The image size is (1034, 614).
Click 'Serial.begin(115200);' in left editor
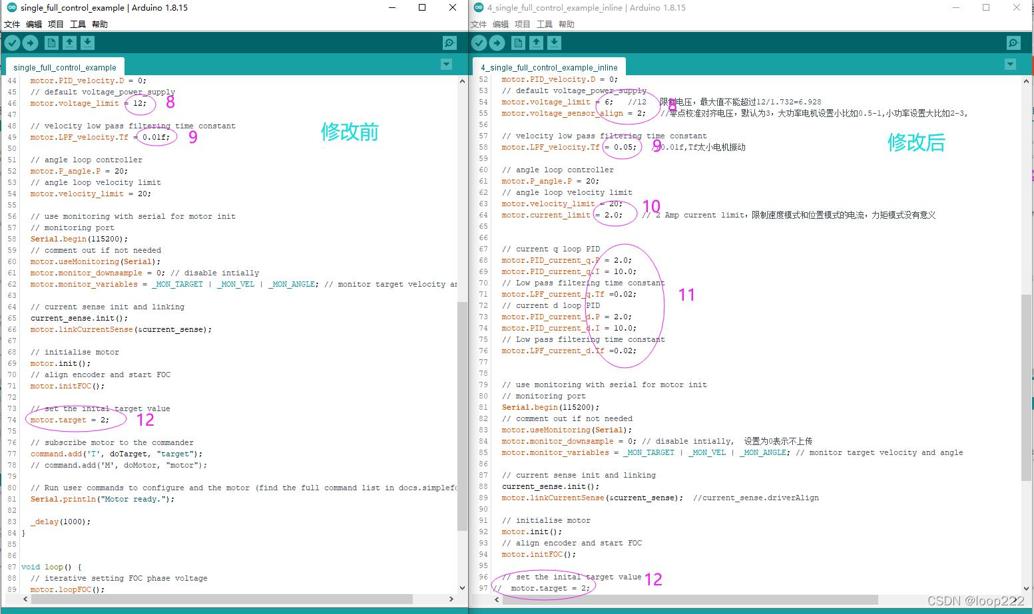point(79,239)
